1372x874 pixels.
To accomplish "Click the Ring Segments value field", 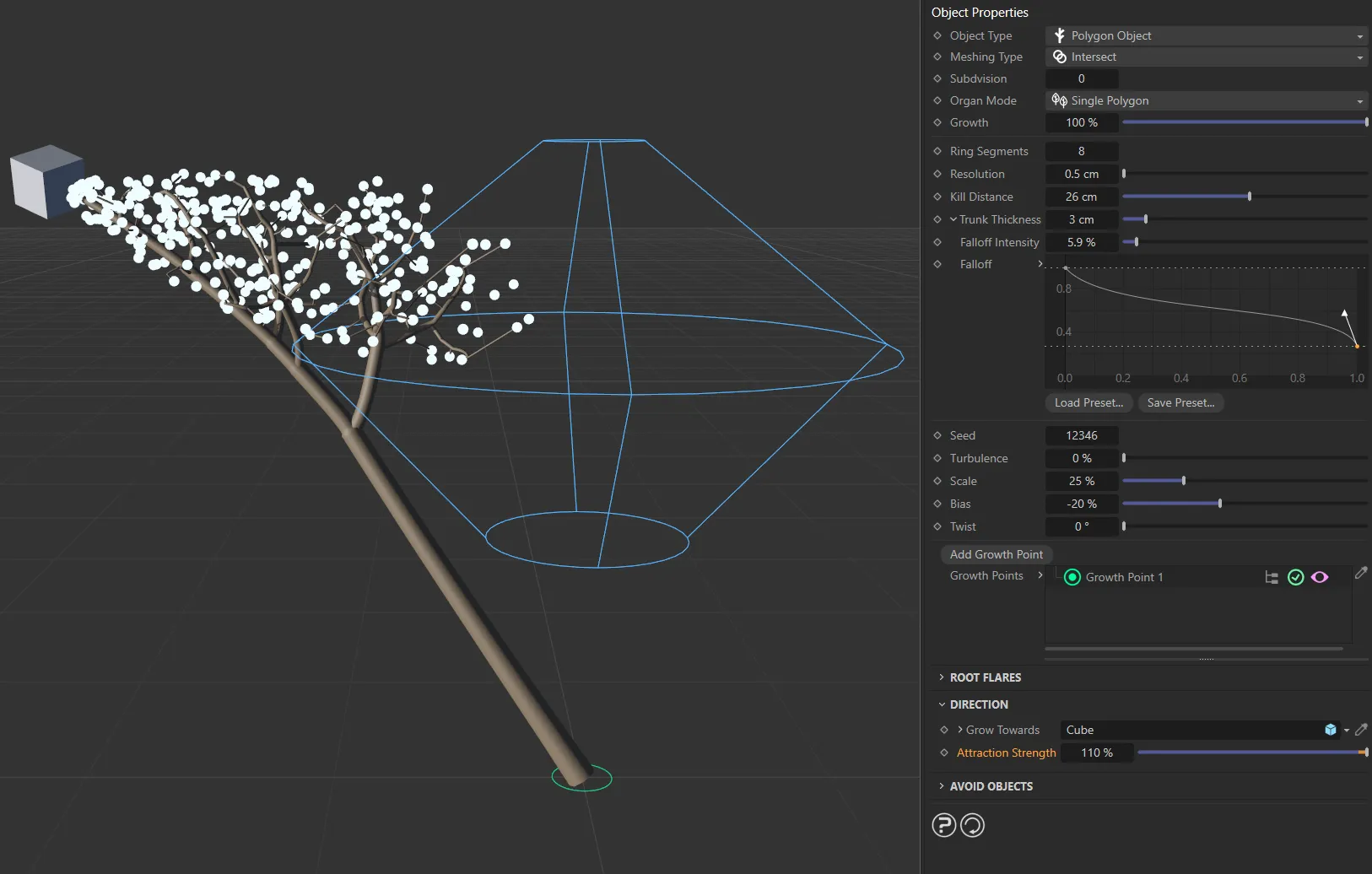I will coord(1081,151).
